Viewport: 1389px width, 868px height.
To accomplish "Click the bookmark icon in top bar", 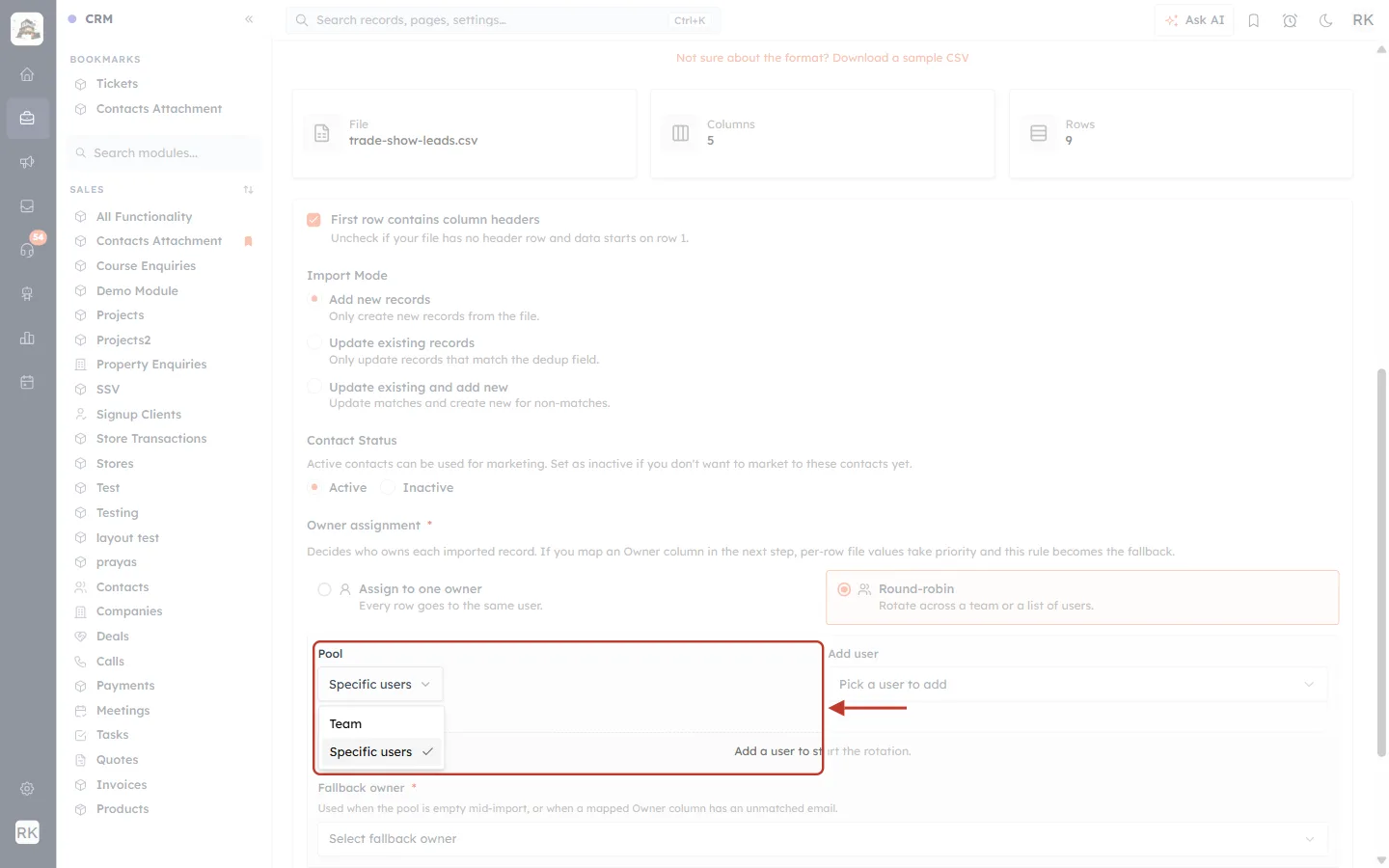I will click(x=1254, y=20).
